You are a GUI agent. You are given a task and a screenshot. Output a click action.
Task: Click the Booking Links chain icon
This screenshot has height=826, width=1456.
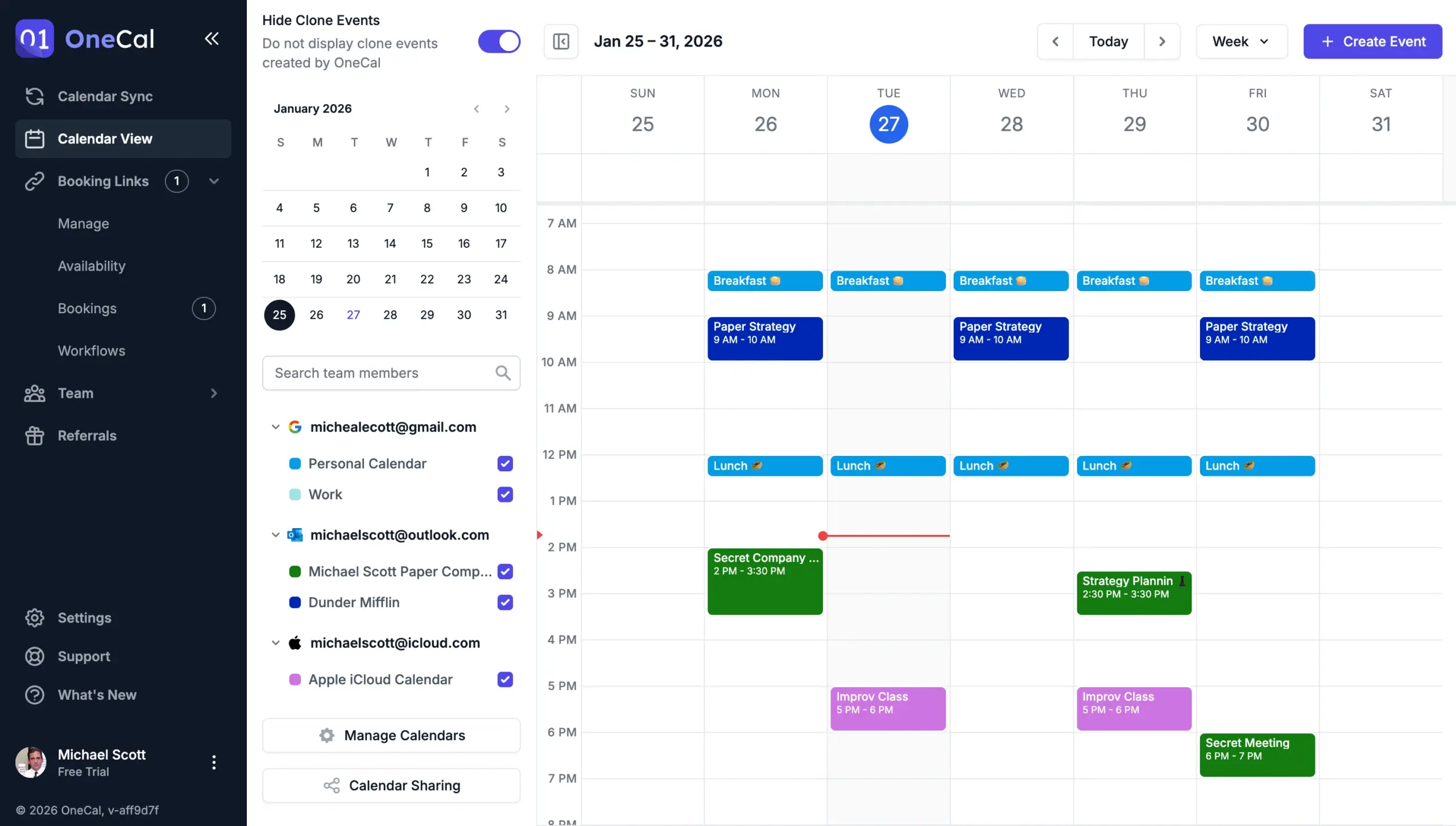pyautogui.click(x=35, y=181)
